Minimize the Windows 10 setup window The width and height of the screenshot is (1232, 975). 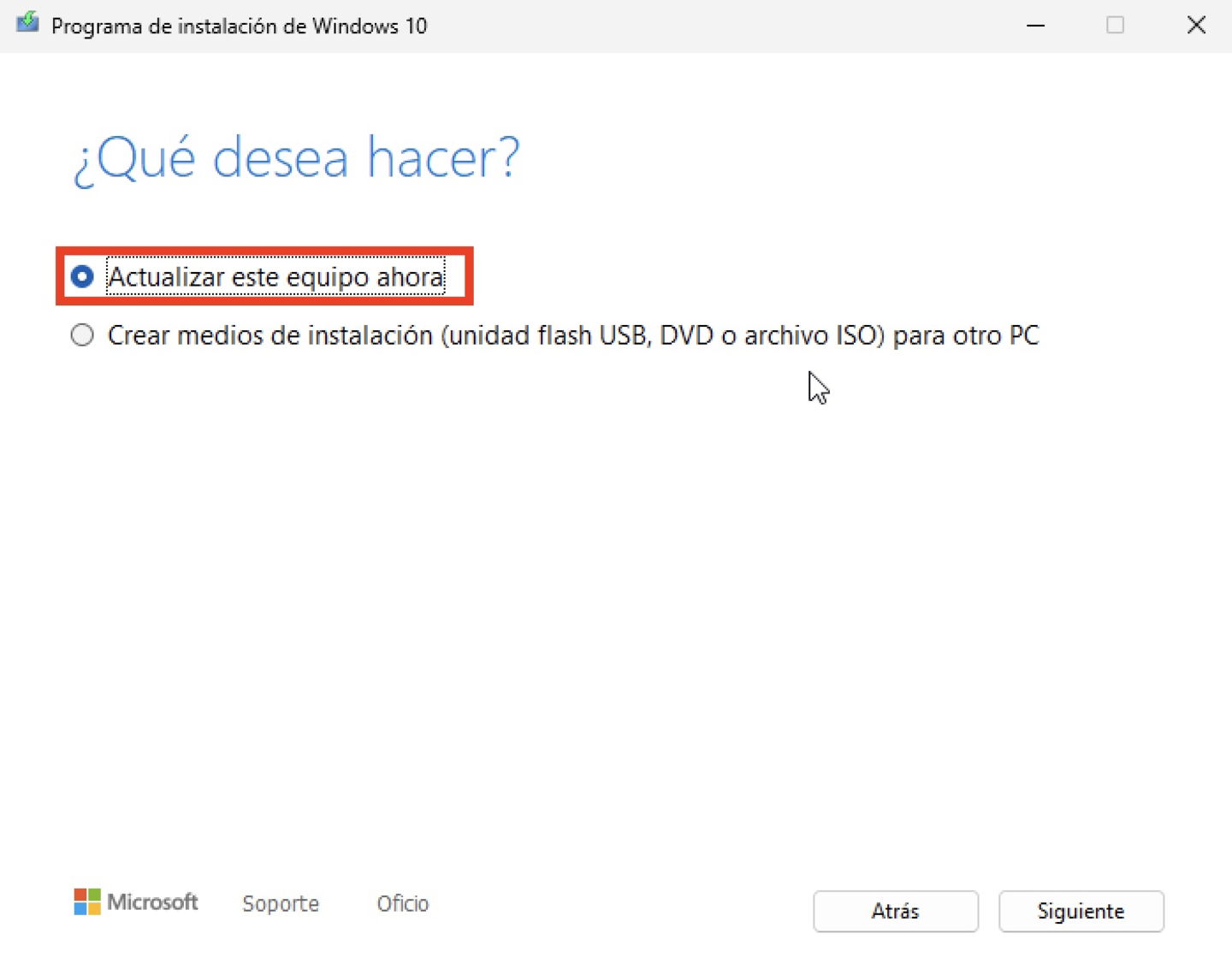pos(1035,26)
